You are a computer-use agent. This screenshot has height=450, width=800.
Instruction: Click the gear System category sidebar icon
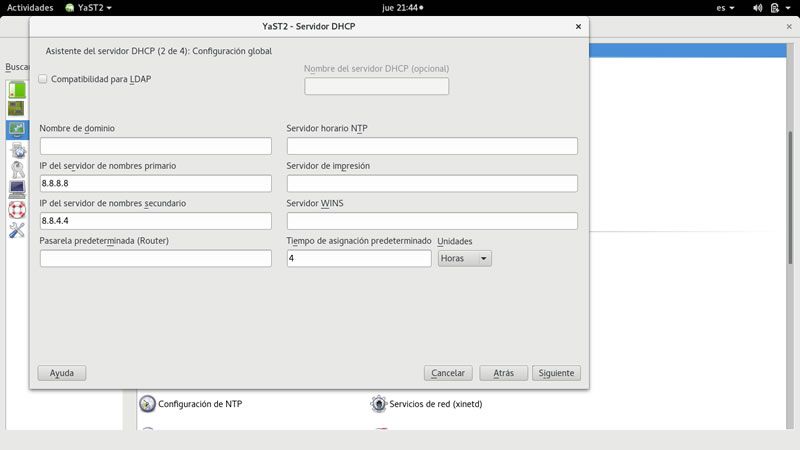pos(17,150)
